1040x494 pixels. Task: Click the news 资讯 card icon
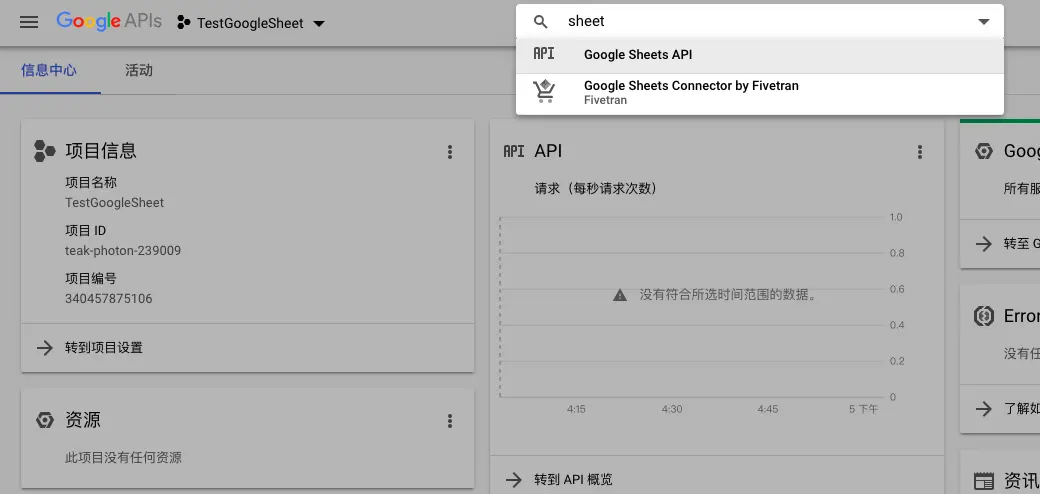point(984,481)
